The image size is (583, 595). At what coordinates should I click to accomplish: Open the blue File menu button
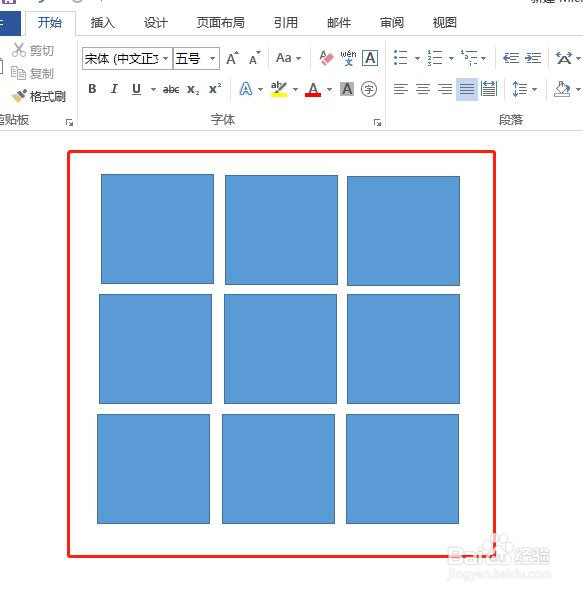click(x=10, y=23)
